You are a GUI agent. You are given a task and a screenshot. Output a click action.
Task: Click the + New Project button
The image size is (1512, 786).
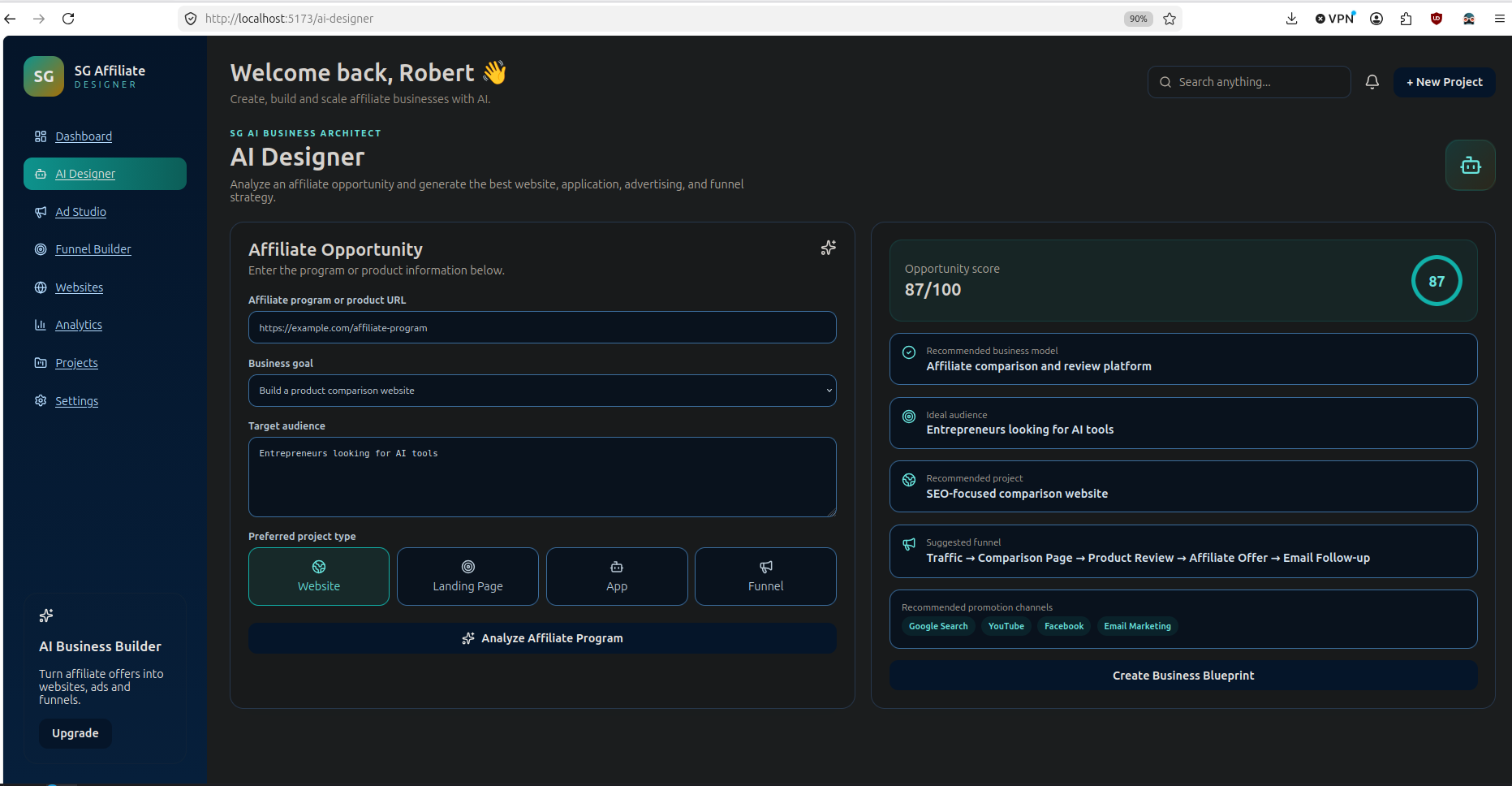(x=1444, y=82)
